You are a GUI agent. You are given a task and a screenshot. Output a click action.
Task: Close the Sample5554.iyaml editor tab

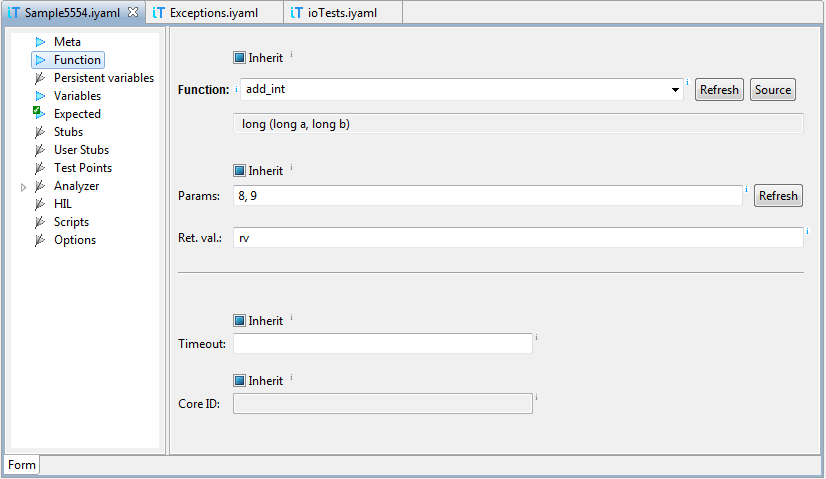pyautogui.click(x=134, y=12)
